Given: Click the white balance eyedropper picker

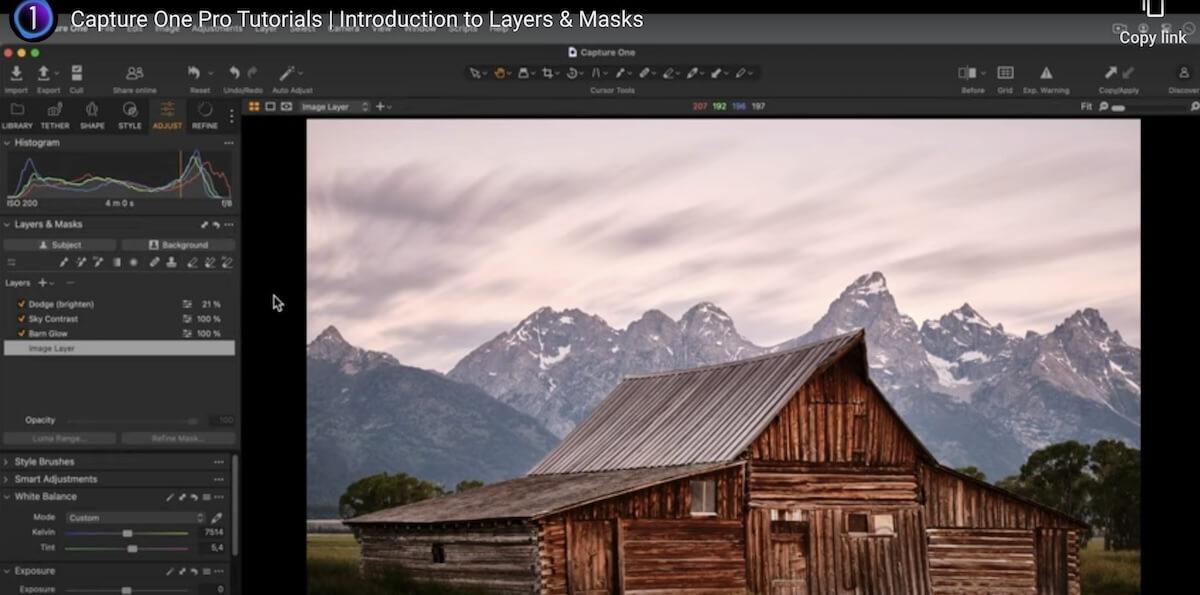Looking at the screenshot, I should (216, 518).
